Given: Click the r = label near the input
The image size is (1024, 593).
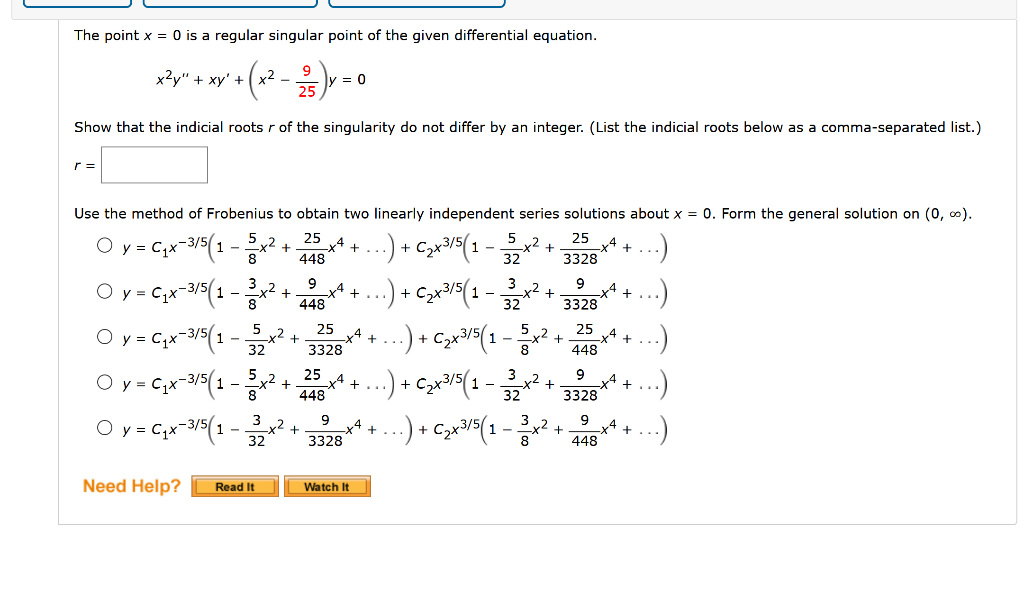Looking at the screenshot, I should click(x=82, y=164).
